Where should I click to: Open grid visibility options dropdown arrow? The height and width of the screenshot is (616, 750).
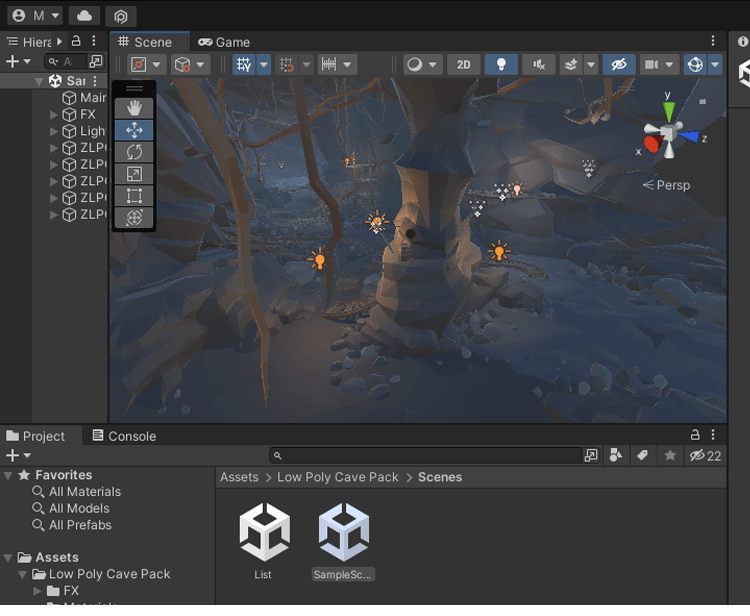tap(264, 65)
